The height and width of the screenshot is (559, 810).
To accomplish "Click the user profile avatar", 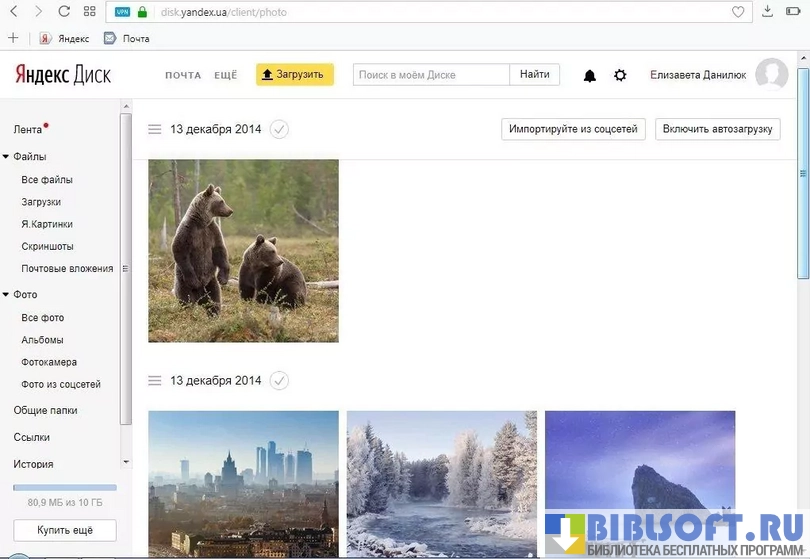I will click(771, 75).
